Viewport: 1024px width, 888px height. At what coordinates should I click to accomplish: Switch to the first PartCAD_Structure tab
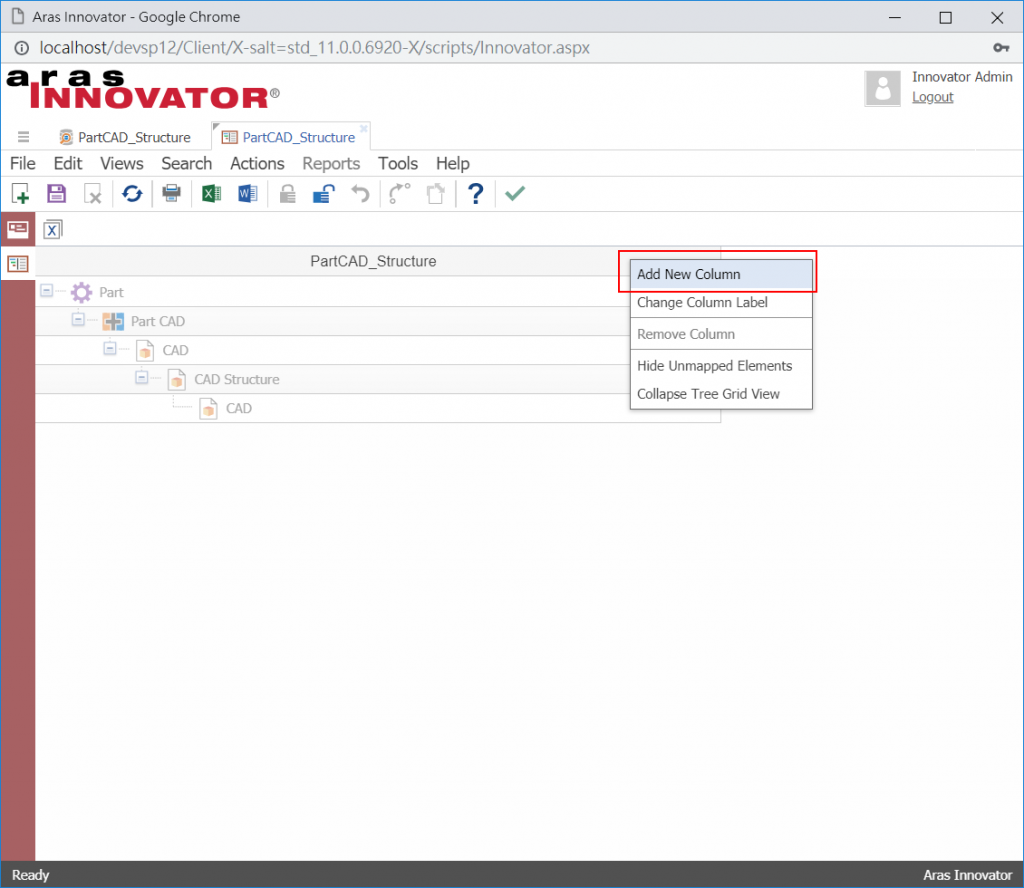click(x=125, y=137)
